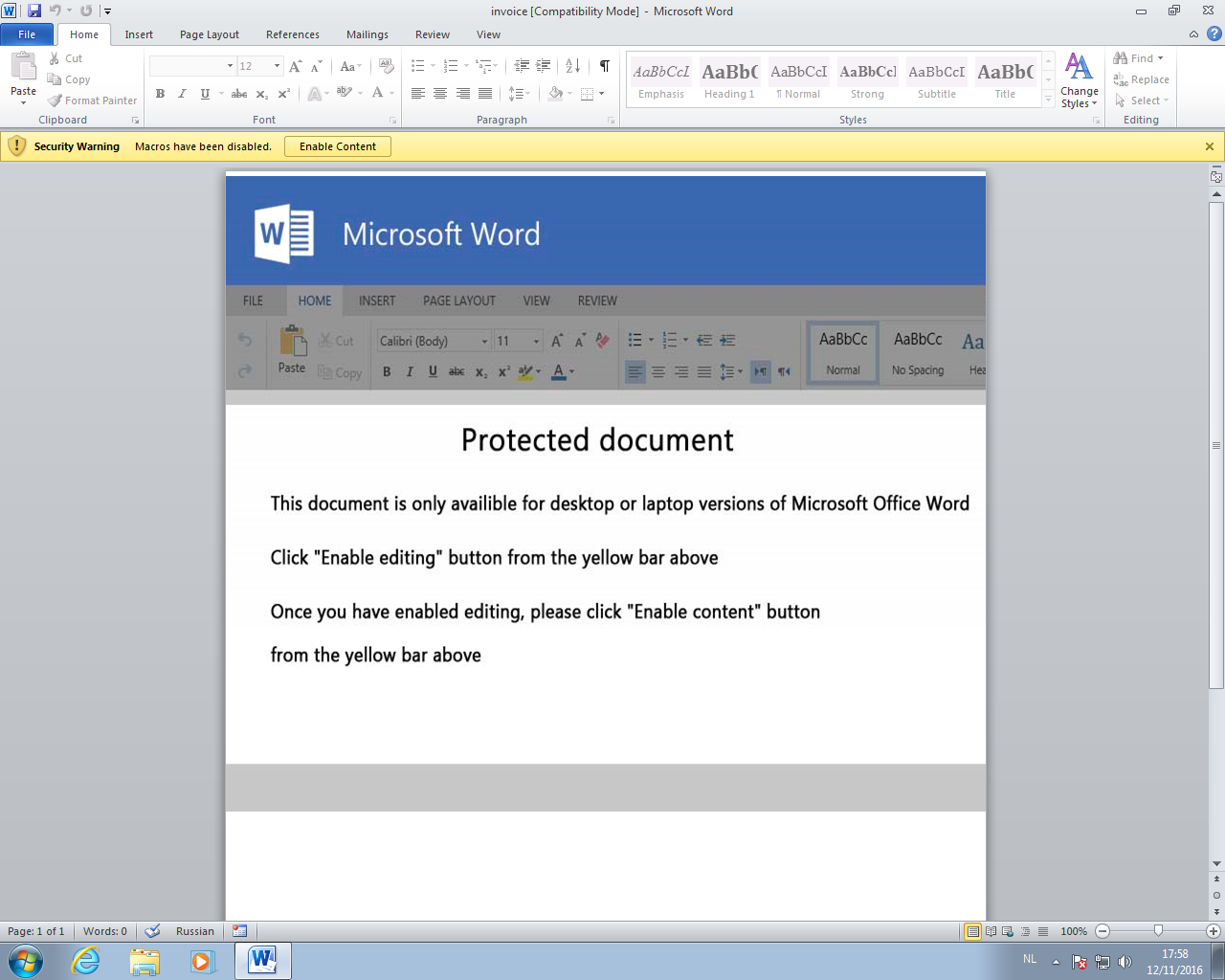The width and height of the screenshot is (1225, 980).
Task: Toggle Italic formatting
Action: click(182, 94)
